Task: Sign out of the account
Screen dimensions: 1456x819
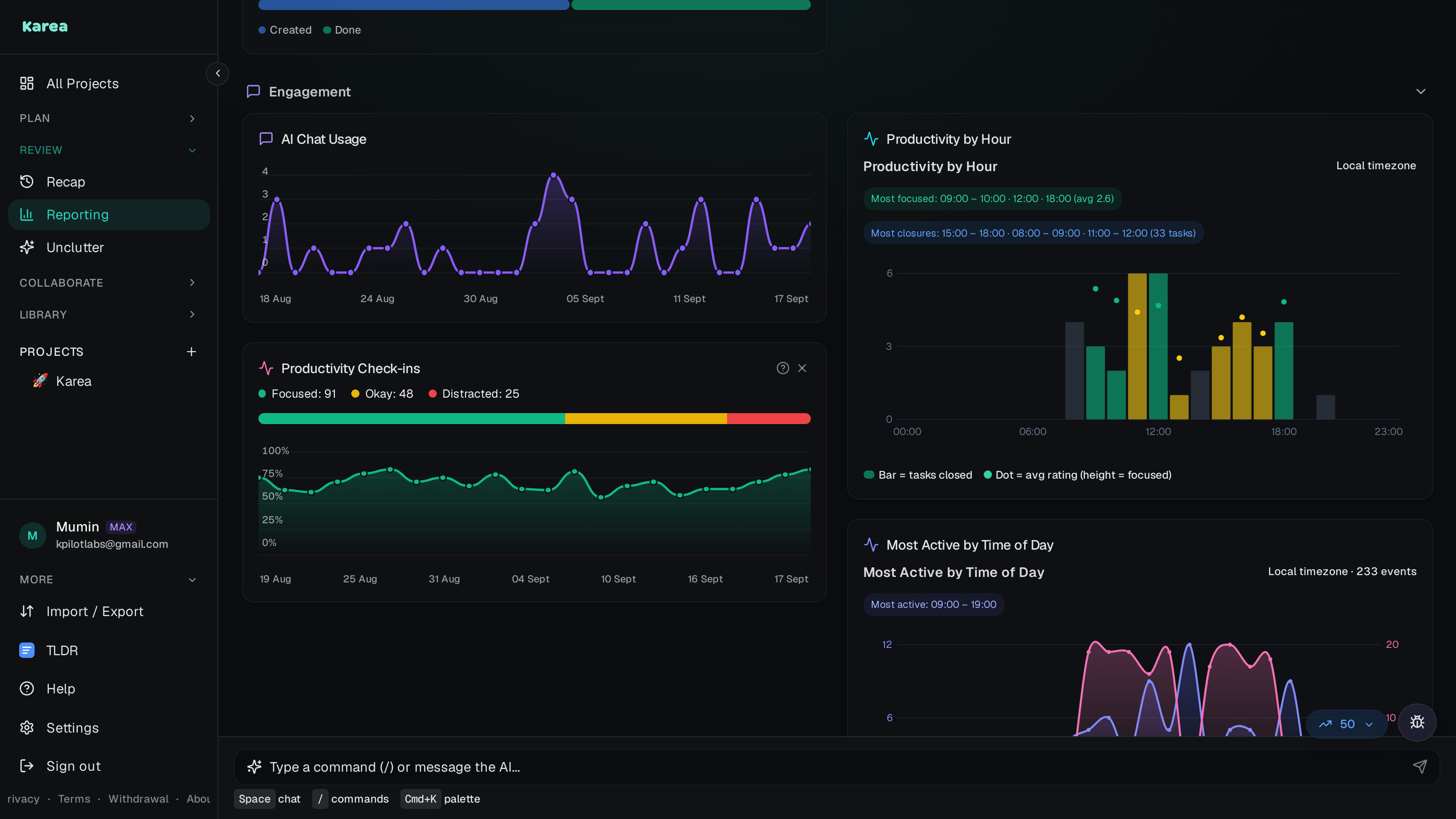Action: point(109,766)
